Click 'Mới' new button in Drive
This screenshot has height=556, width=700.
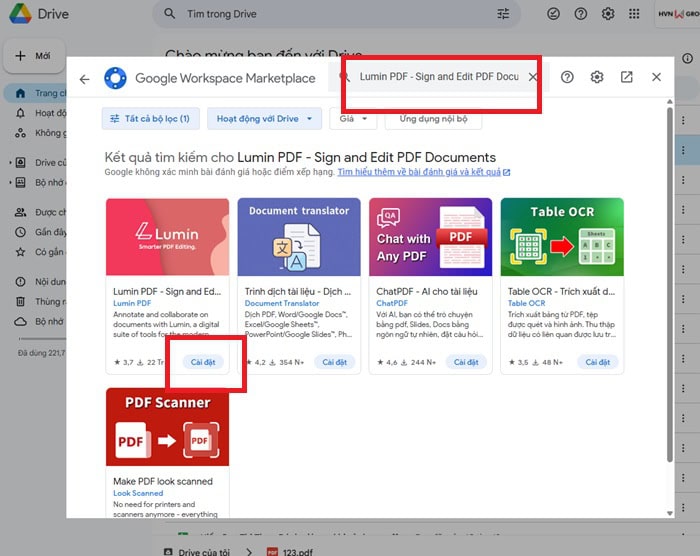[34, 56]
